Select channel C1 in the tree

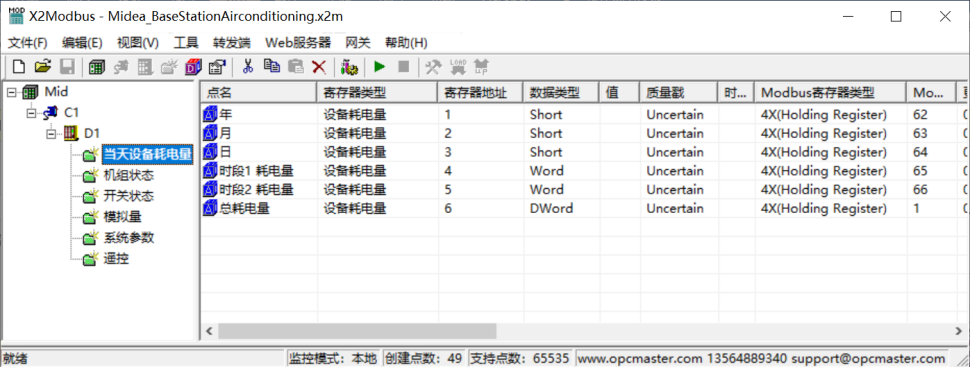click(x=72, y=113)
